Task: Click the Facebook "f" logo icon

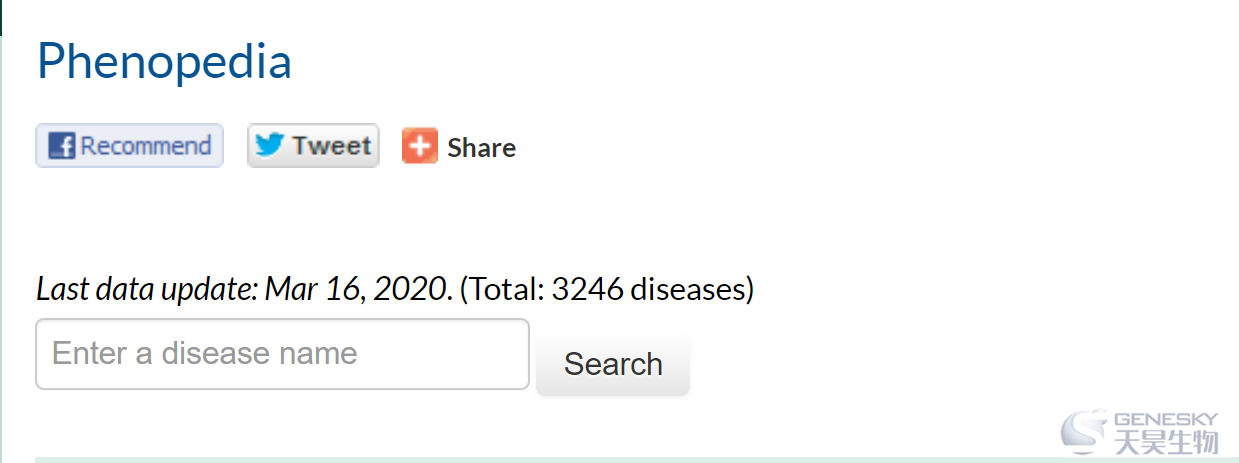Action: (x=62, y=146)
